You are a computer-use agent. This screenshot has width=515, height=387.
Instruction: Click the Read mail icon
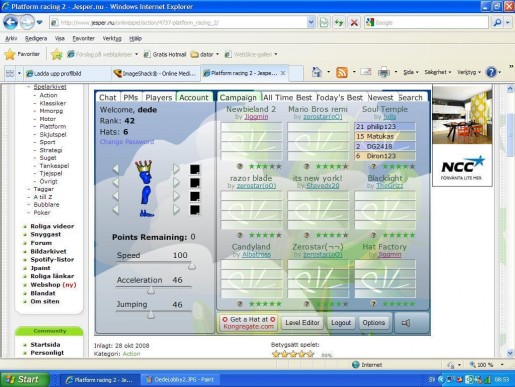[366, 72]
